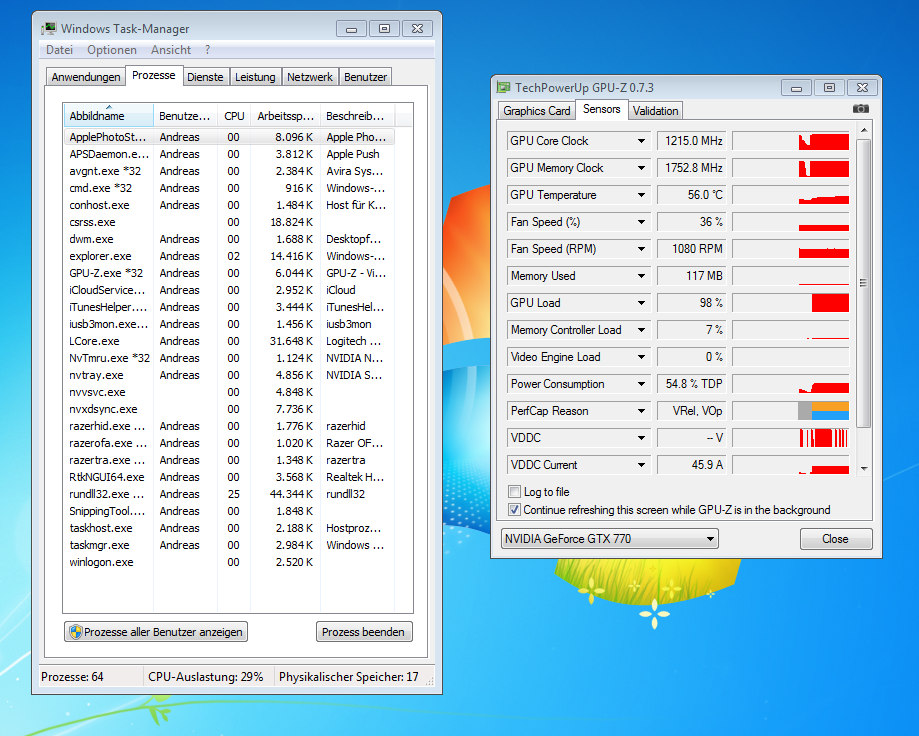Click the Prozess beenden button
Image resolution: width=919 pixels, height=736 pixels.
364,632
